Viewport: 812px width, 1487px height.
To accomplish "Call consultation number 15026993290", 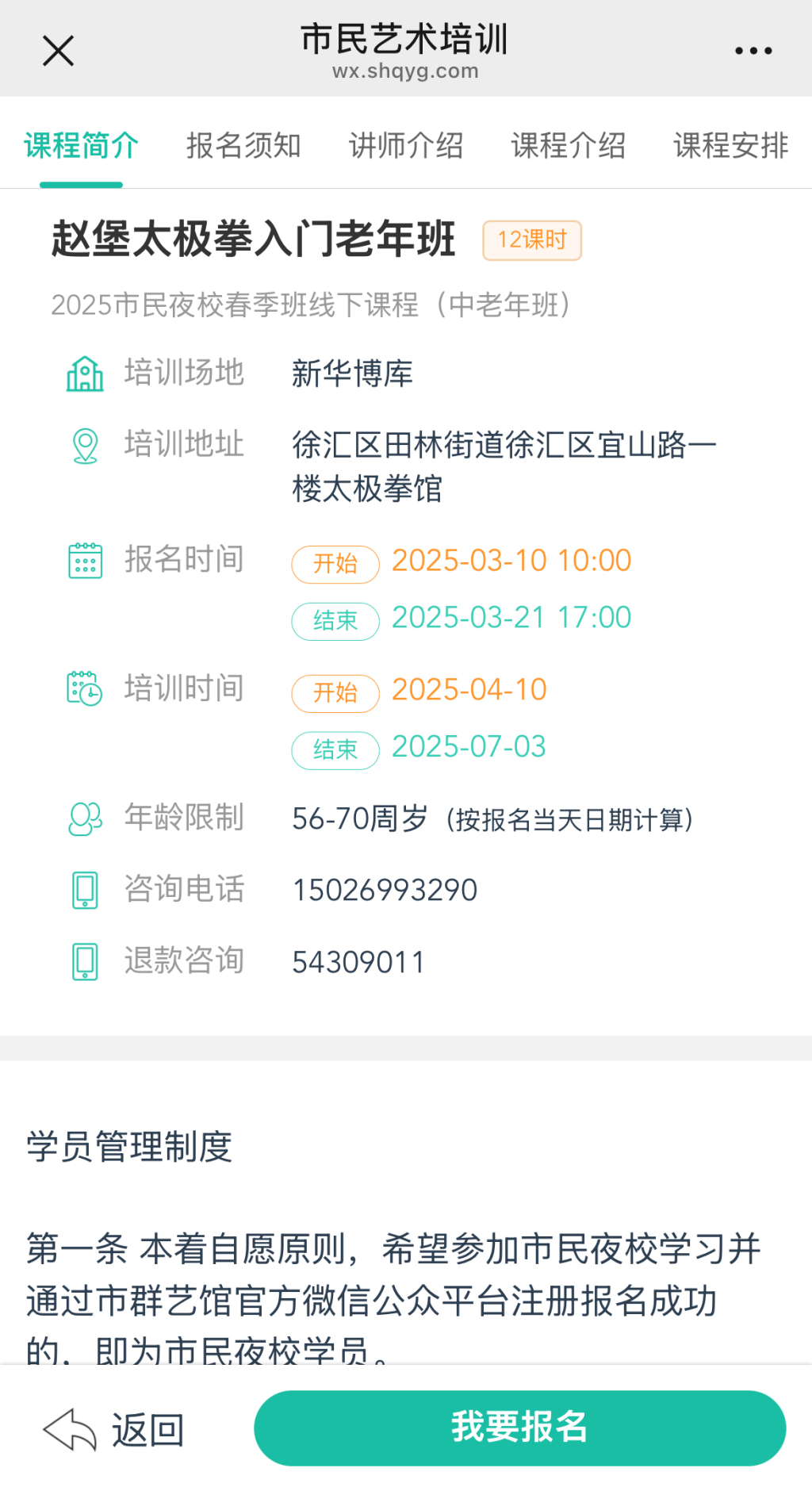I will tap(385, 891).
